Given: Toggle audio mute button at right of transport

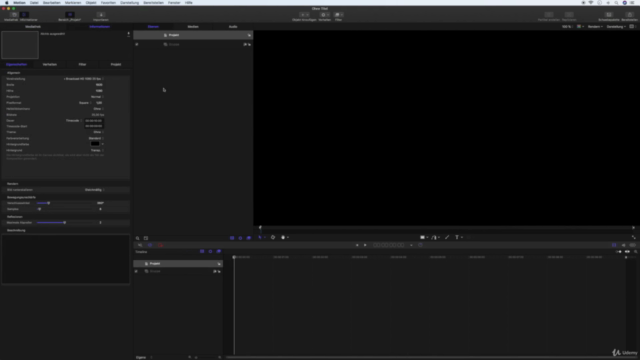Looking at the screenshot, I should coord(624,245).
